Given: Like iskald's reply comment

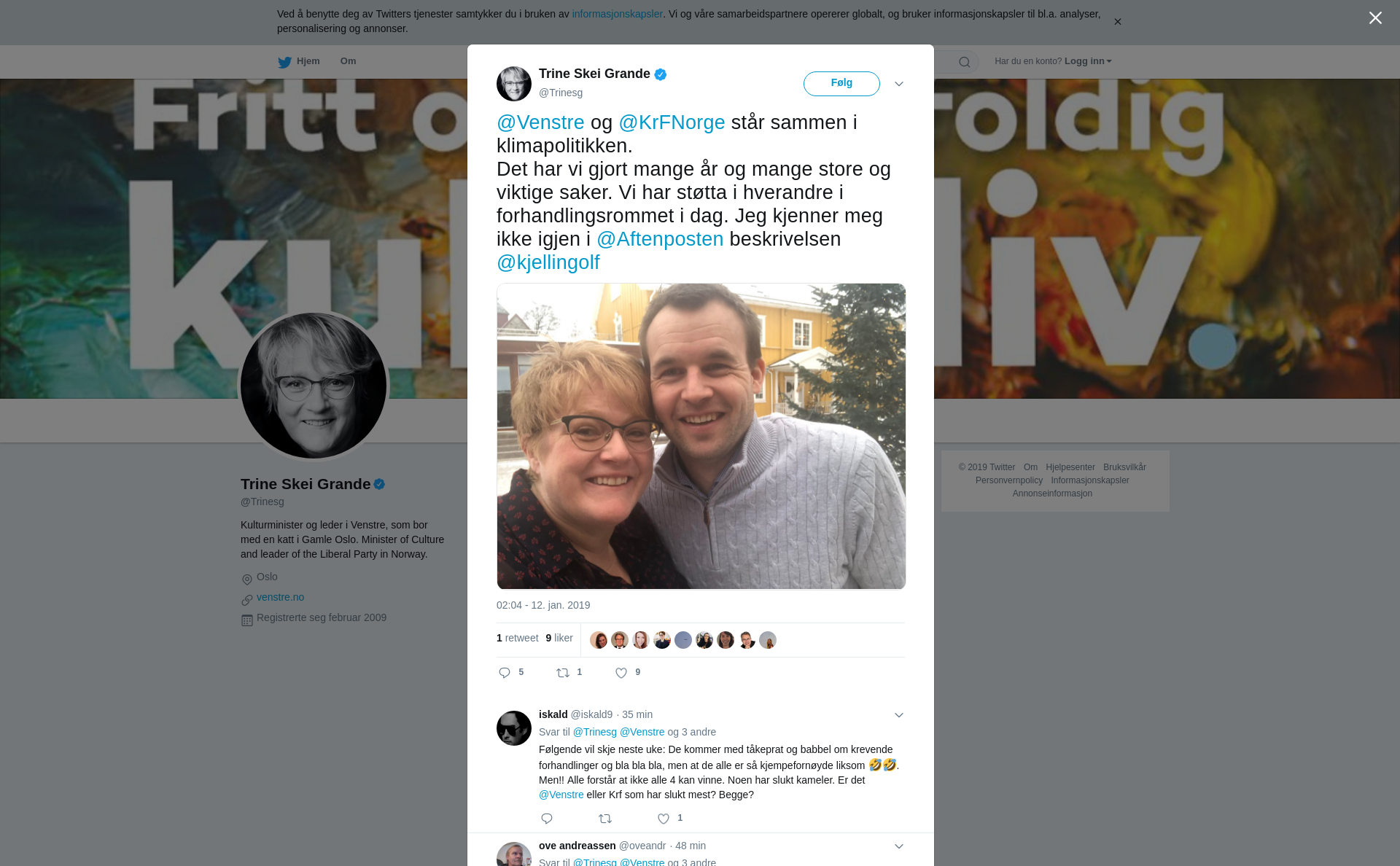Looking at the screenshot, I should (664, 819).
